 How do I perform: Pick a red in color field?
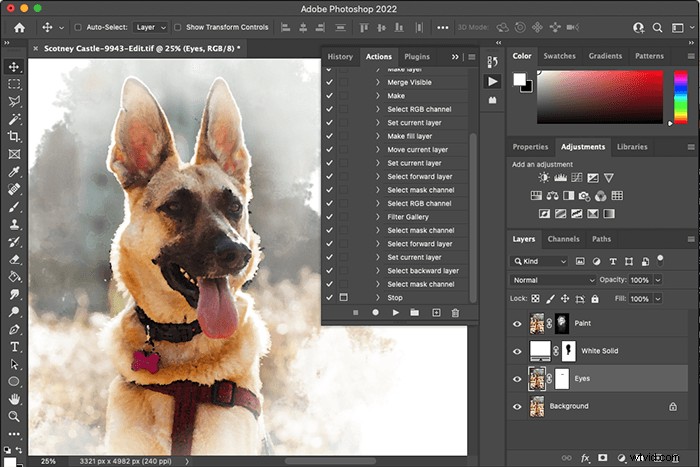pyautogui.click(x=600, y=97)
